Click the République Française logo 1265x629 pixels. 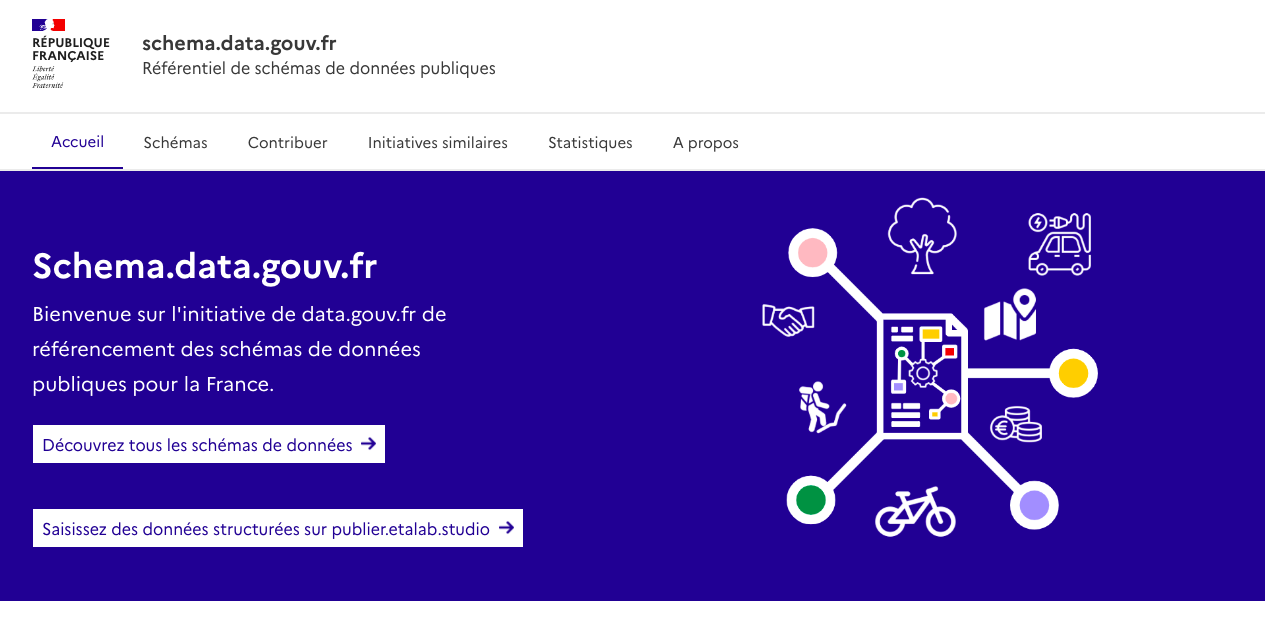point(70,54)
